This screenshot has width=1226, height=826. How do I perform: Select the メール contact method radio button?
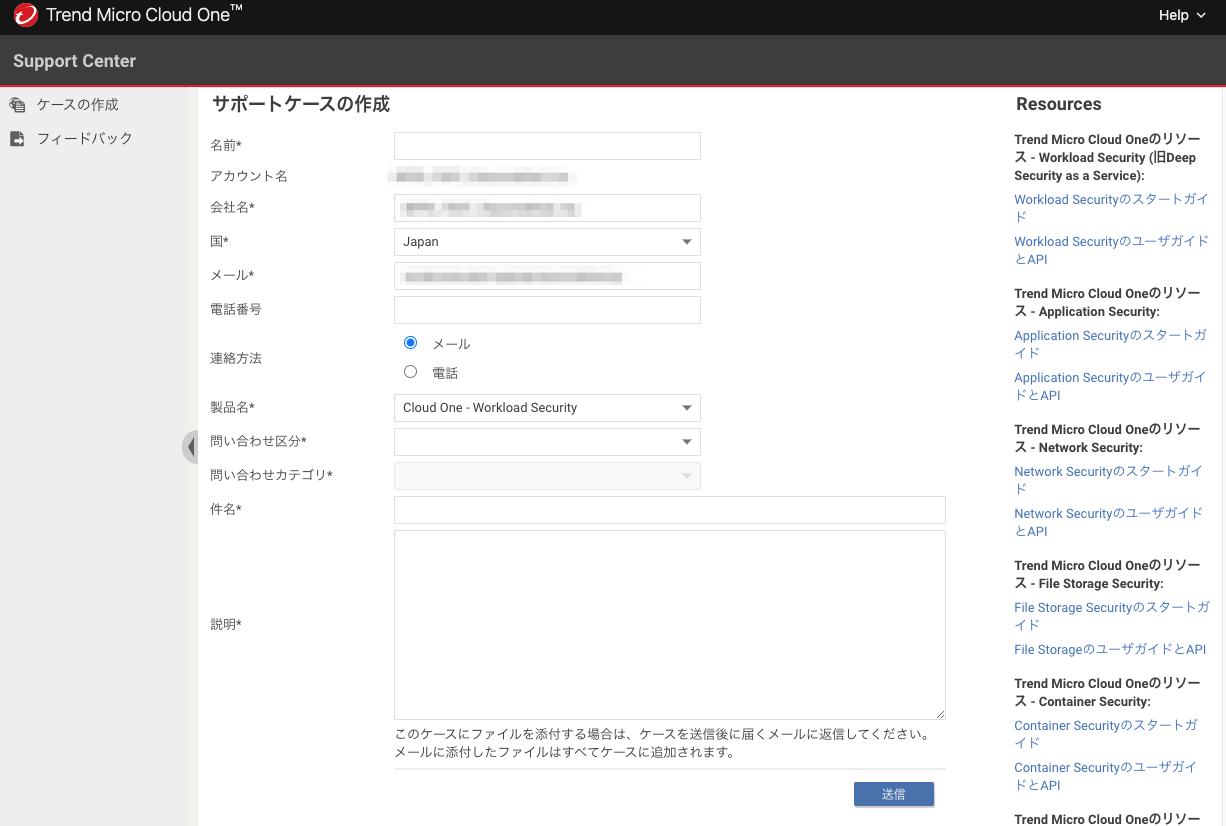click(x=410, y=343)
